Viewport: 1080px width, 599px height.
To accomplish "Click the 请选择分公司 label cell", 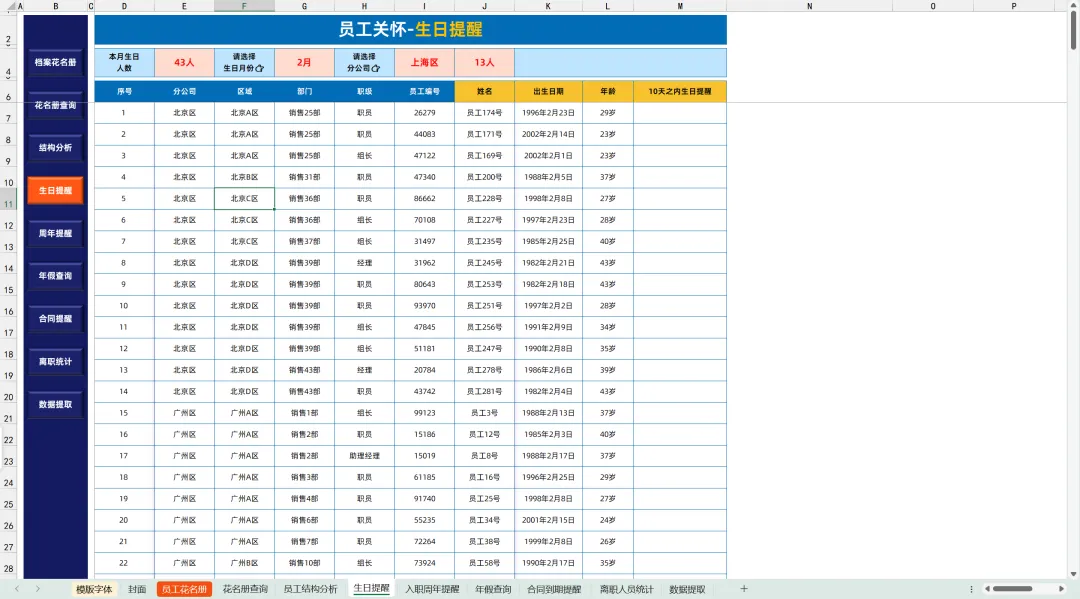I will click(364, 62).
